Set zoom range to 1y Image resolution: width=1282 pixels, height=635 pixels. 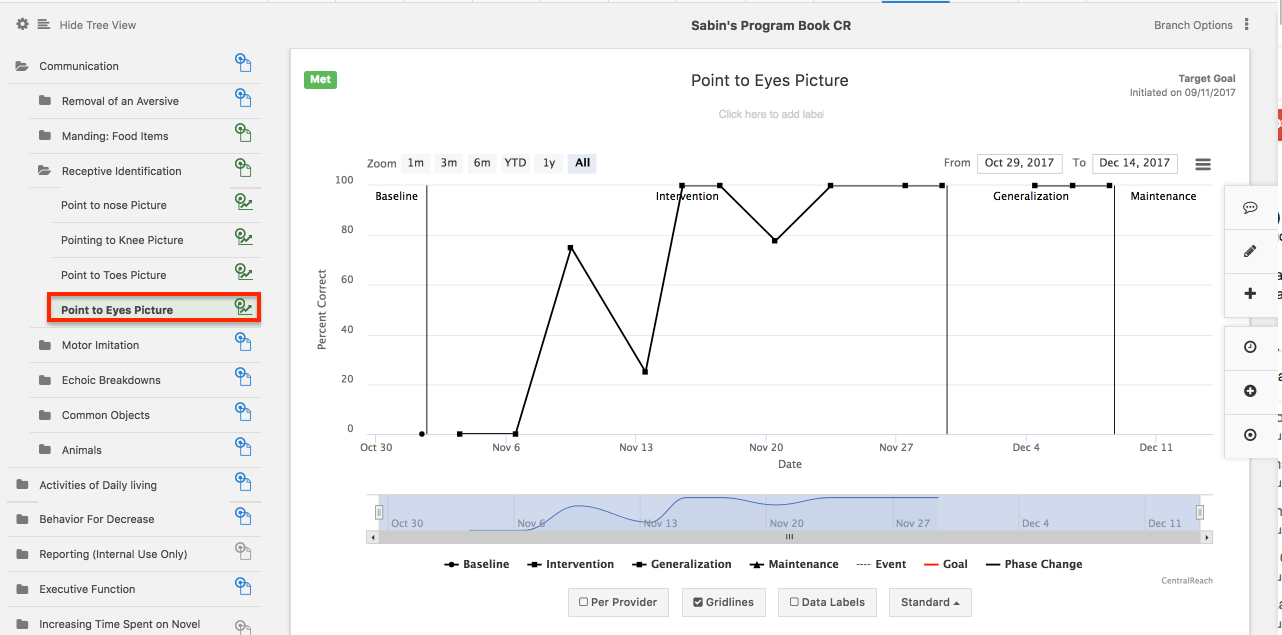tap(549, 163)
